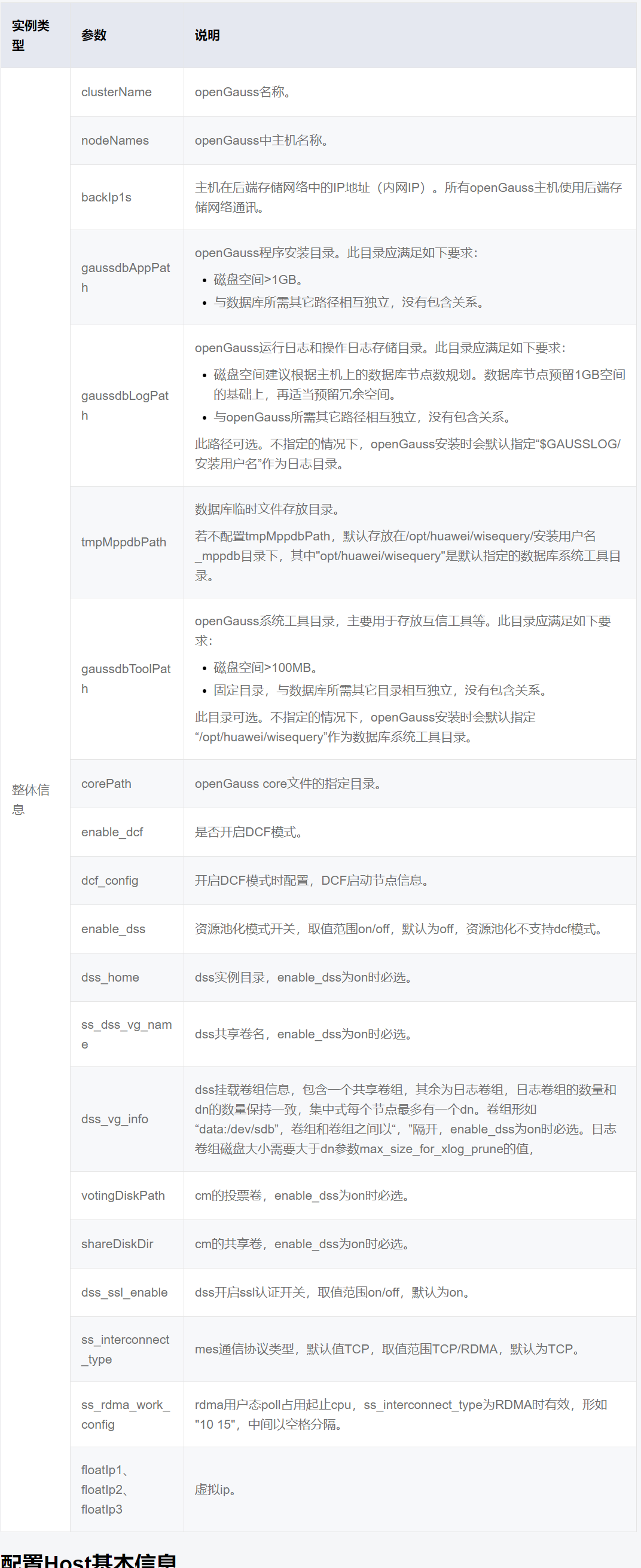Click the description 'openGauss core文件的指定目录。'

tap(291, 784)
